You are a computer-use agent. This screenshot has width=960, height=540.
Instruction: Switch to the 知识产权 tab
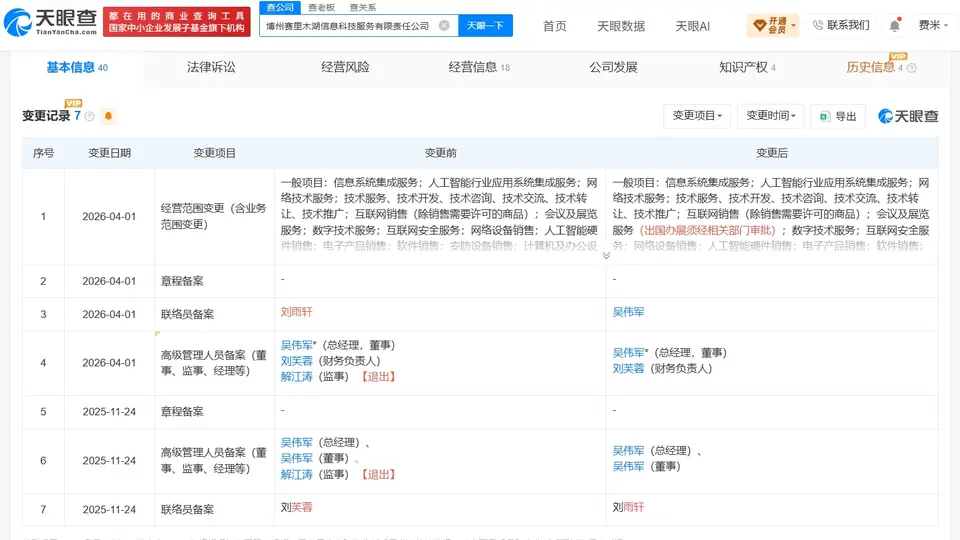tap(747, 67)
